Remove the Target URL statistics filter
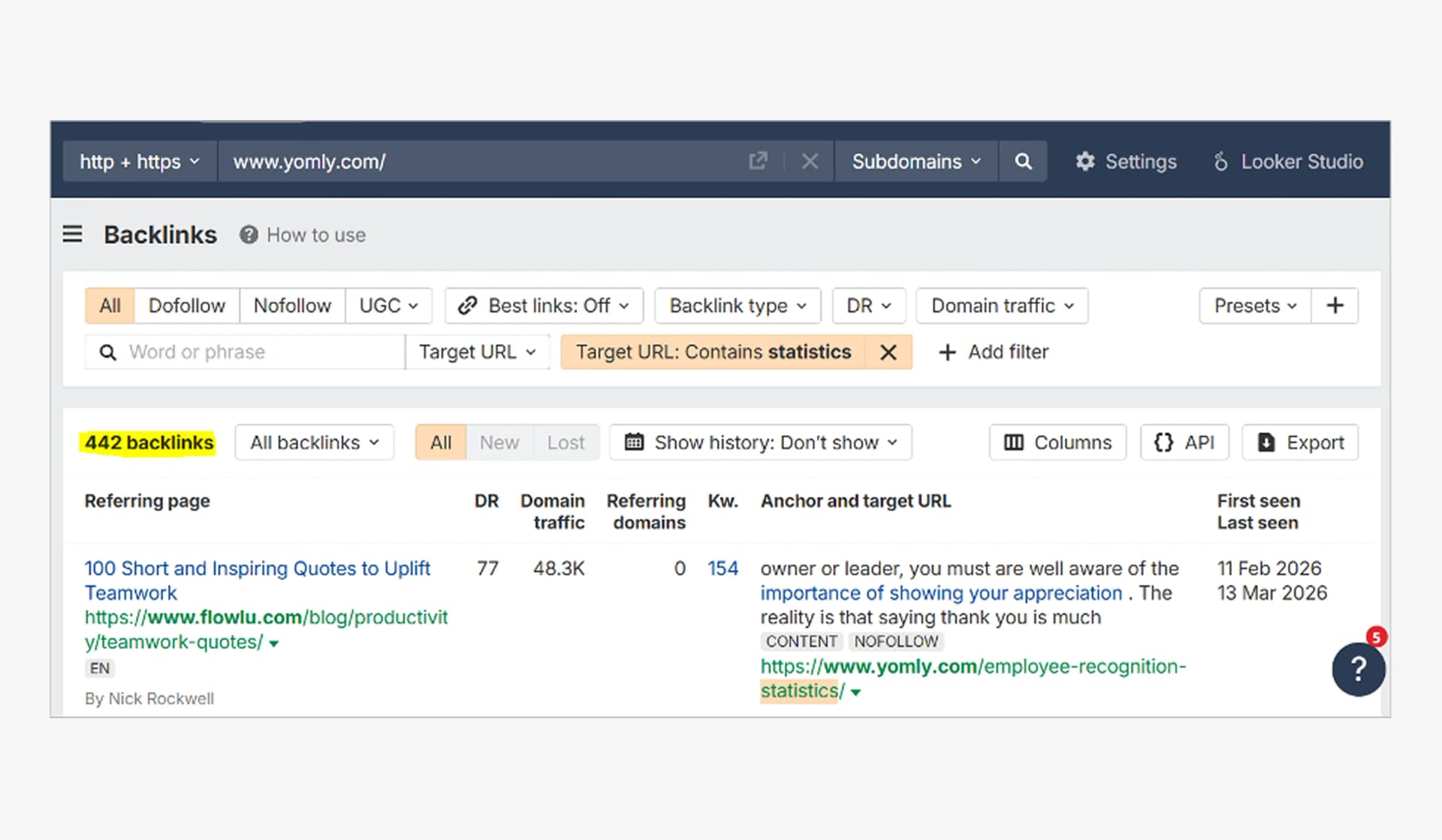Viewport: 1442px width, 840px height. 888,352
